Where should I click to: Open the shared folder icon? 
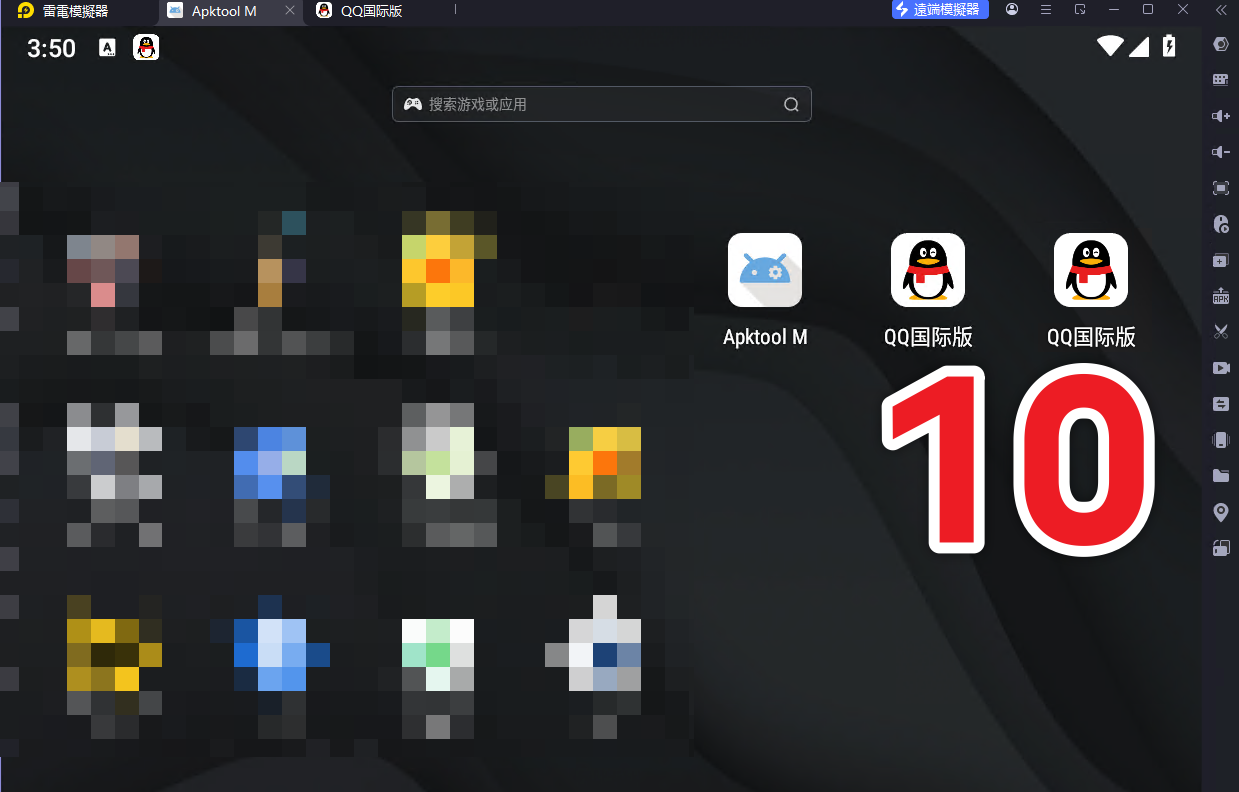coord(1220,476)
